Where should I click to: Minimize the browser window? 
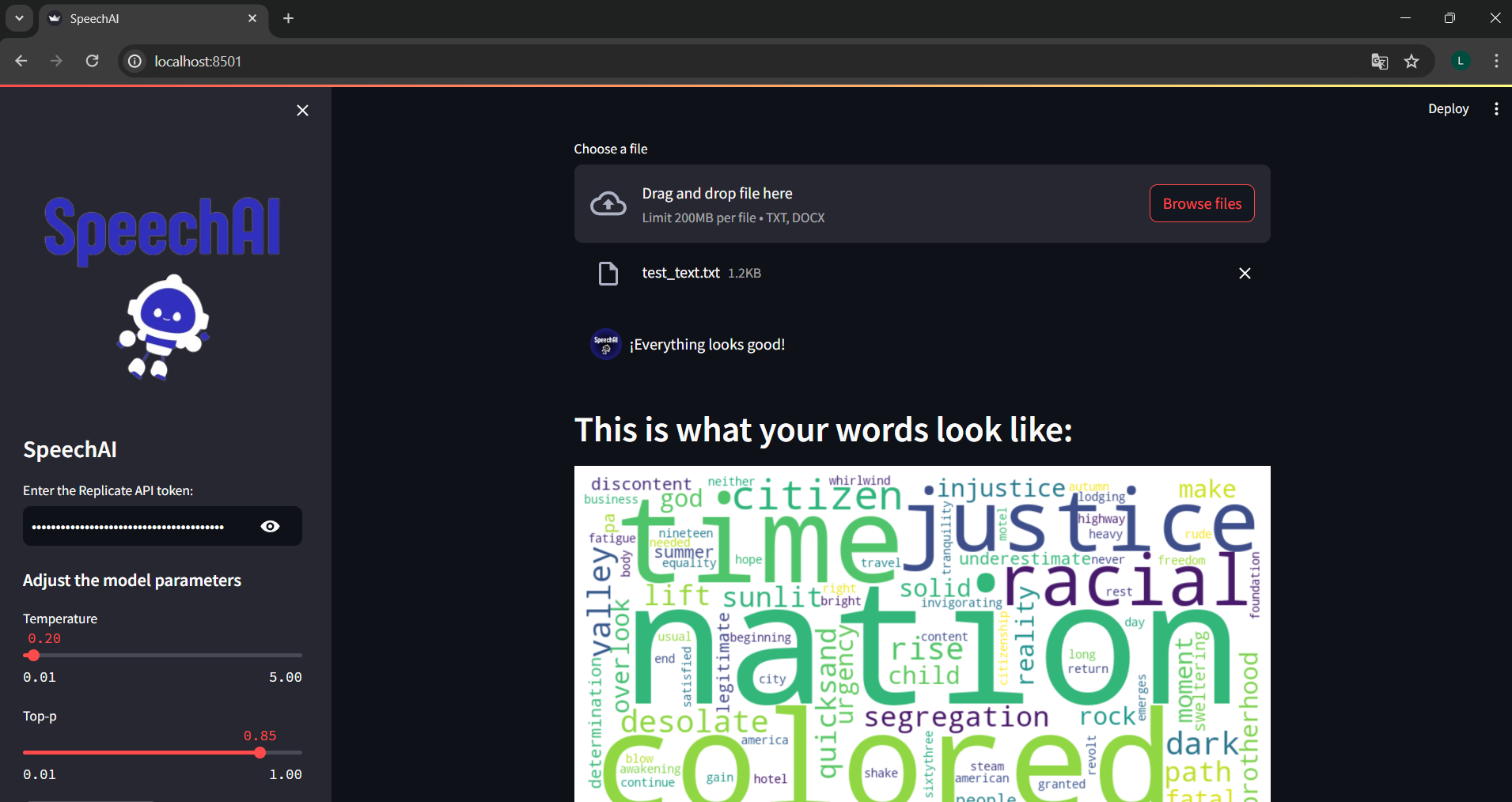tap(1405, 18)
